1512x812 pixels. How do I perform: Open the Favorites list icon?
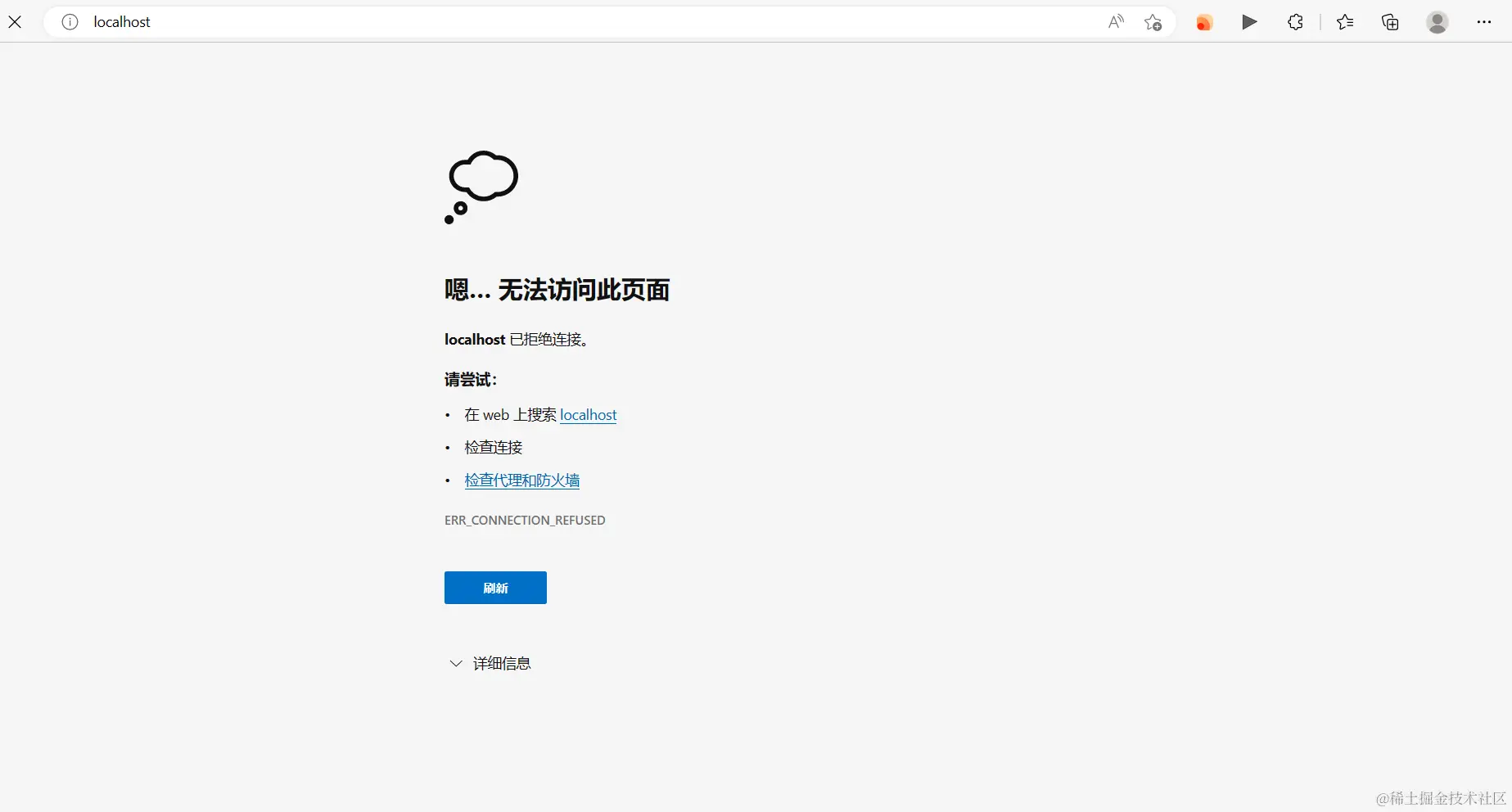1345,22
